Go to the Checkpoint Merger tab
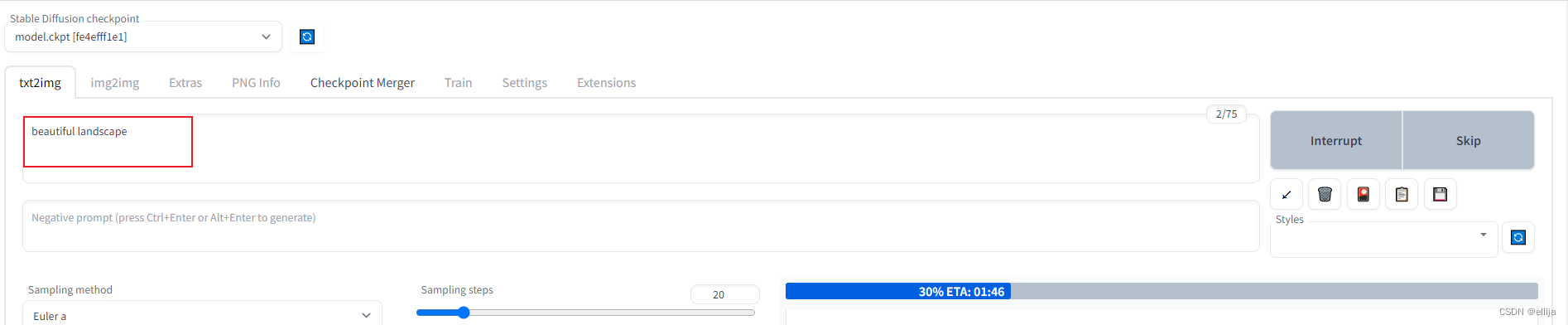This screenshot has height=325, width=1568. click(x=363, y=83)
